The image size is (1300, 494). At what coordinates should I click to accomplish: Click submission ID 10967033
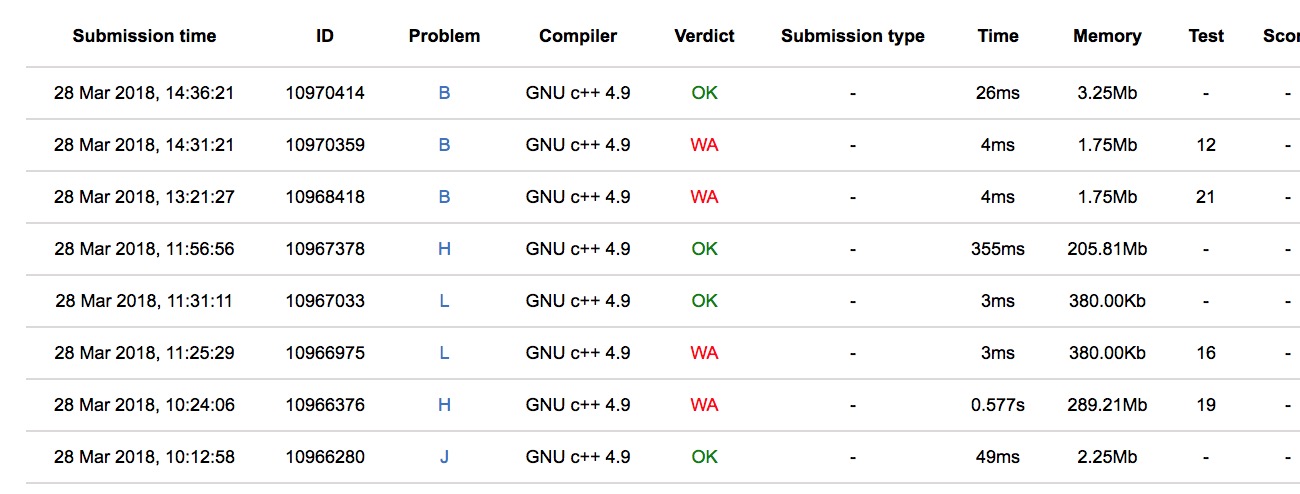click(x=325, y=301)
